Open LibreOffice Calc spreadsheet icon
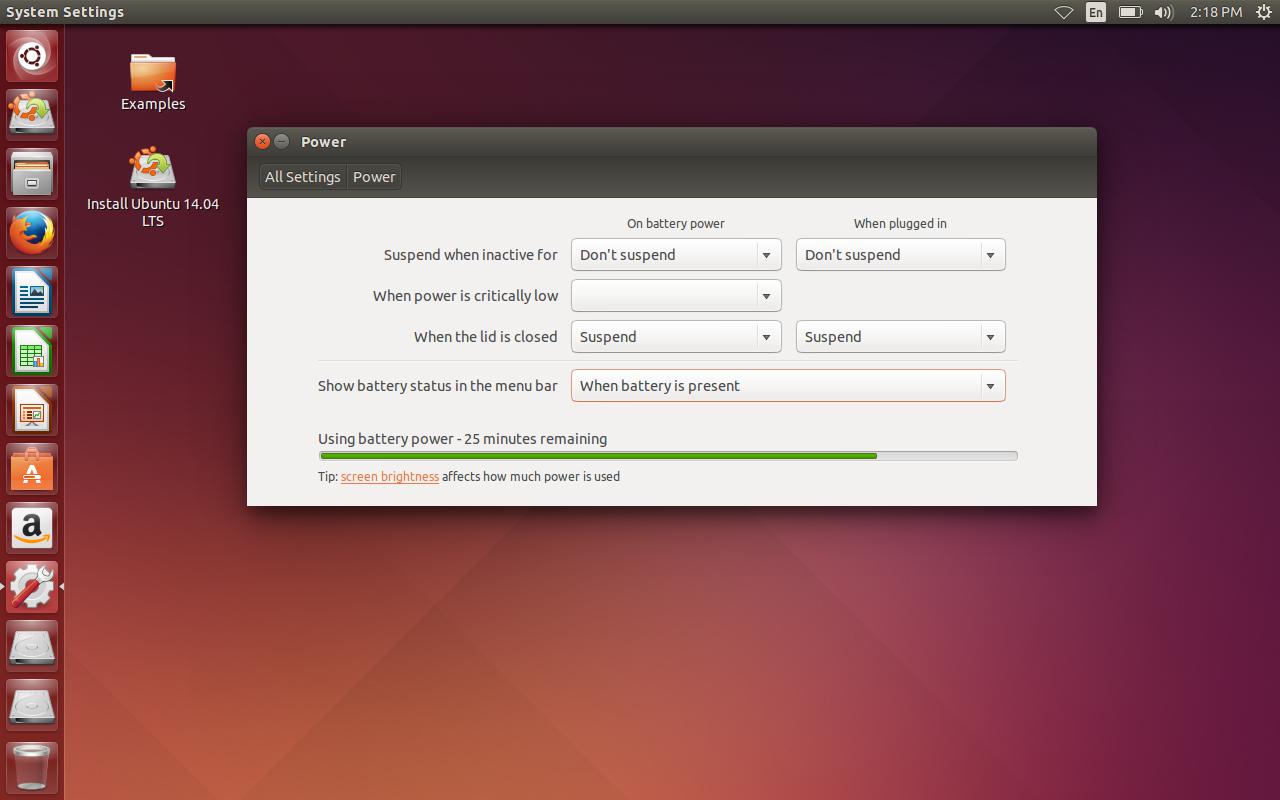 point(32,351)
